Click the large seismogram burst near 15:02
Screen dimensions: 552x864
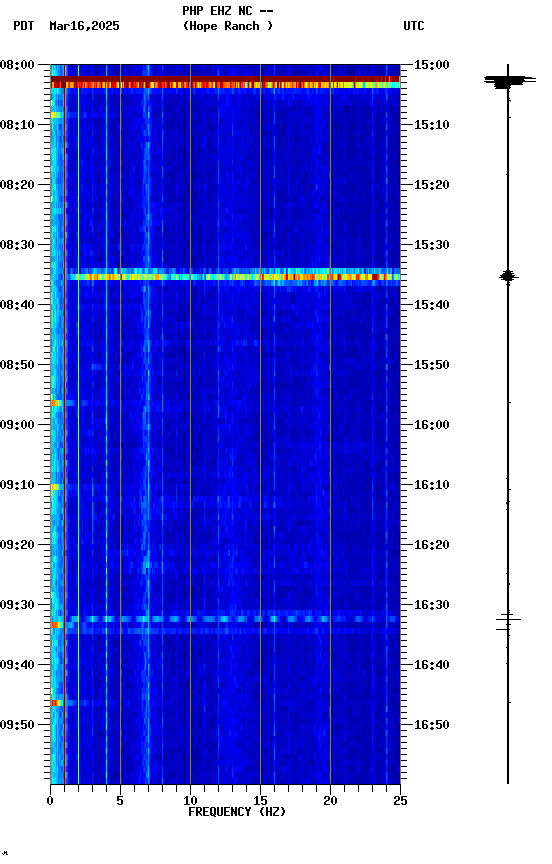click(509, 81)
